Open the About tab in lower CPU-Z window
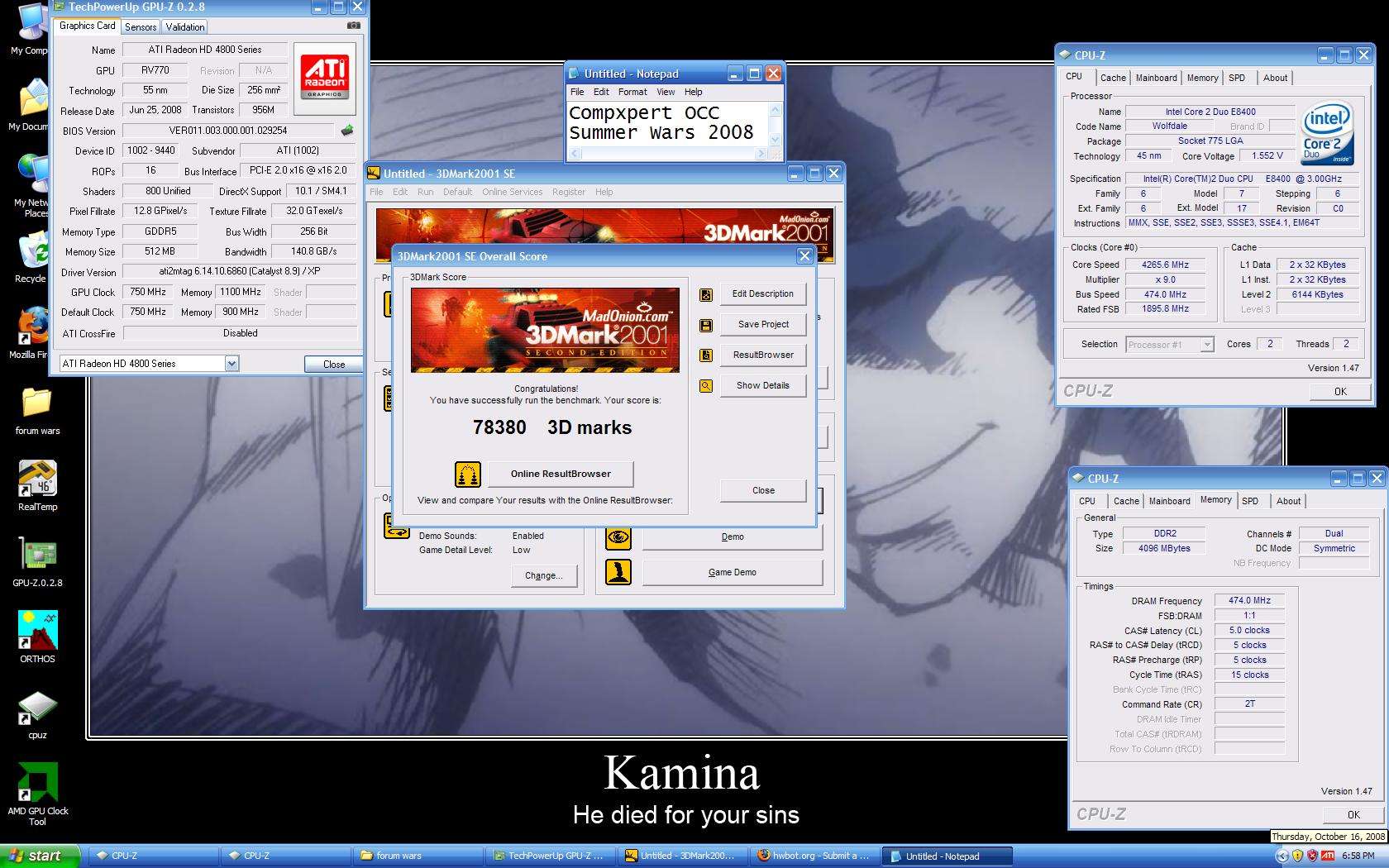Viewport: 1389px width, 868px height. pos(1288,501)
